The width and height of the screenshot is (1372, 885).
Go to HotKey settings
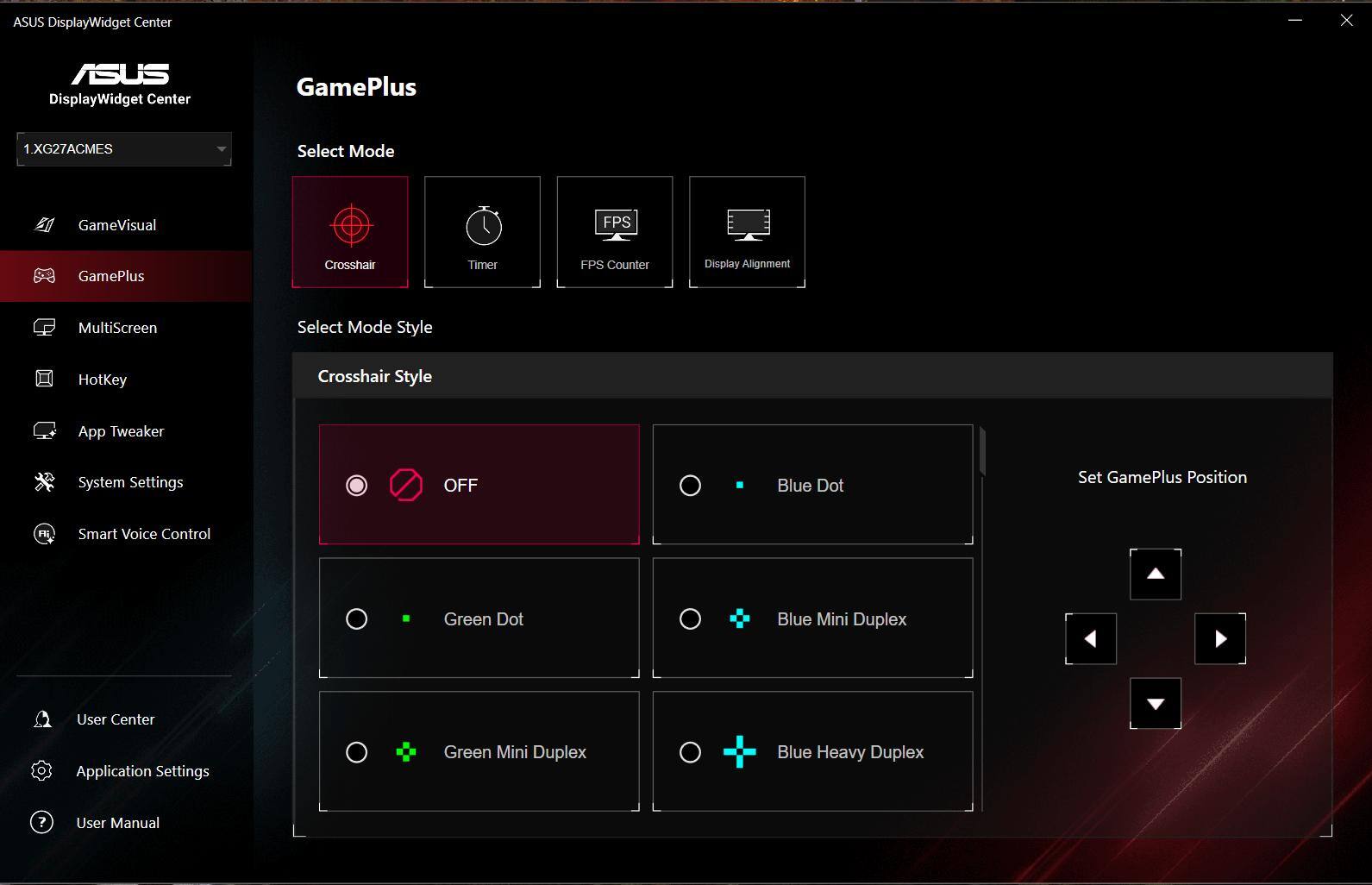click(102, 380)
